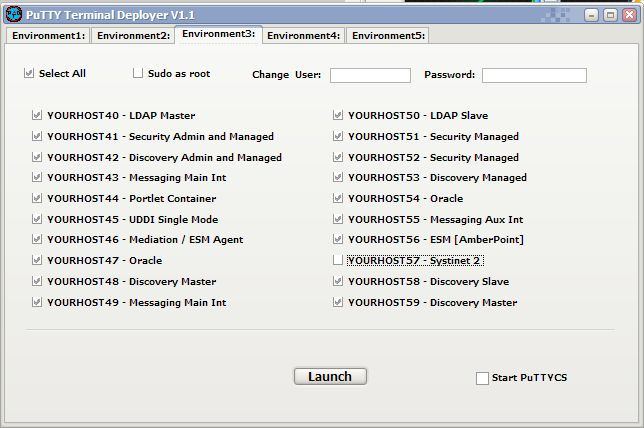
Task: Uncheck YOURHOST44 Portlet Container
Action: click(37, 199)
